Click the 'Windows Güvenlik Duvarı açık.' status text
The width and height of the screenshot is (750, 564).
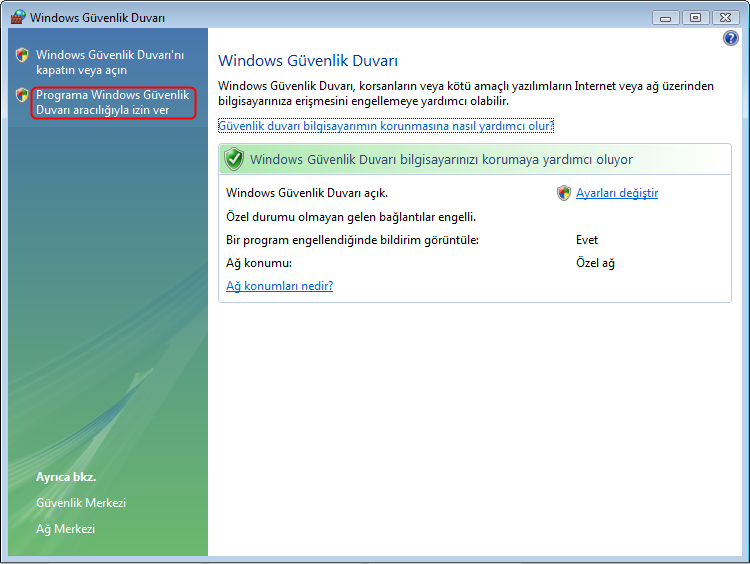(x=307, y=193)
